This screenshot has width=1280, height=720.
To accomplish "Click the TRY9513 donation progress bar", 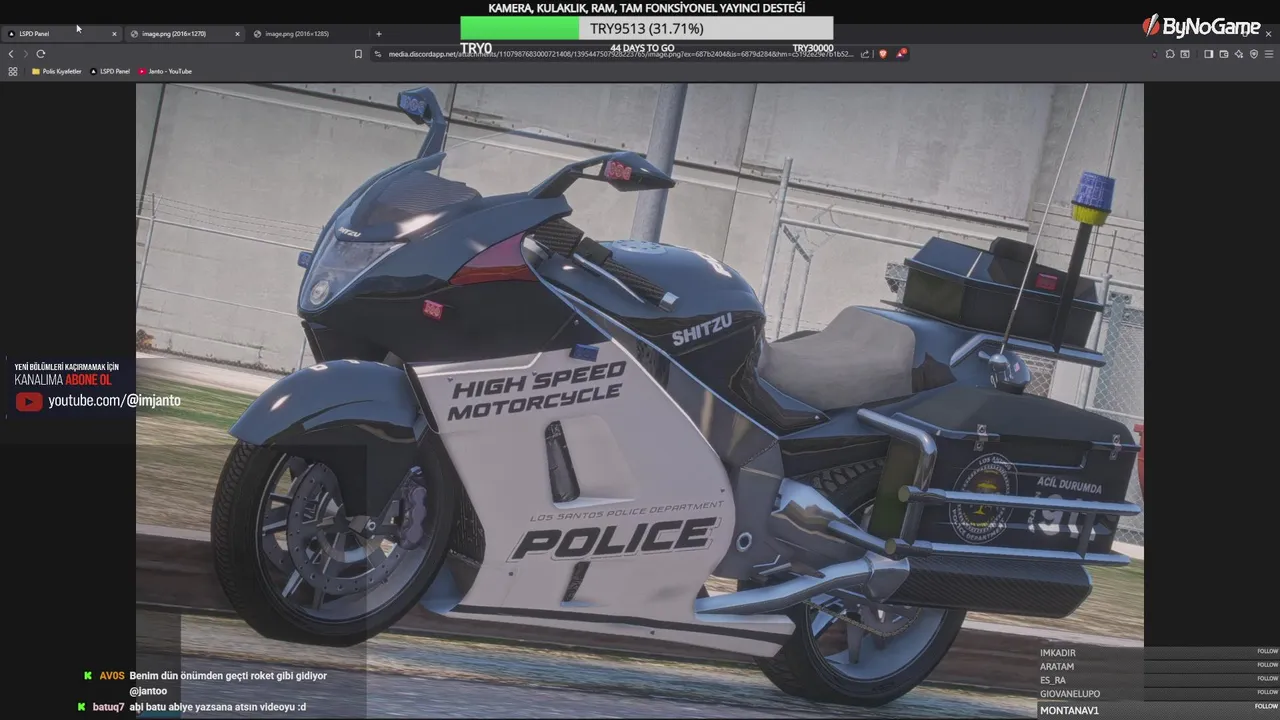I will click(x=646, y=28).
